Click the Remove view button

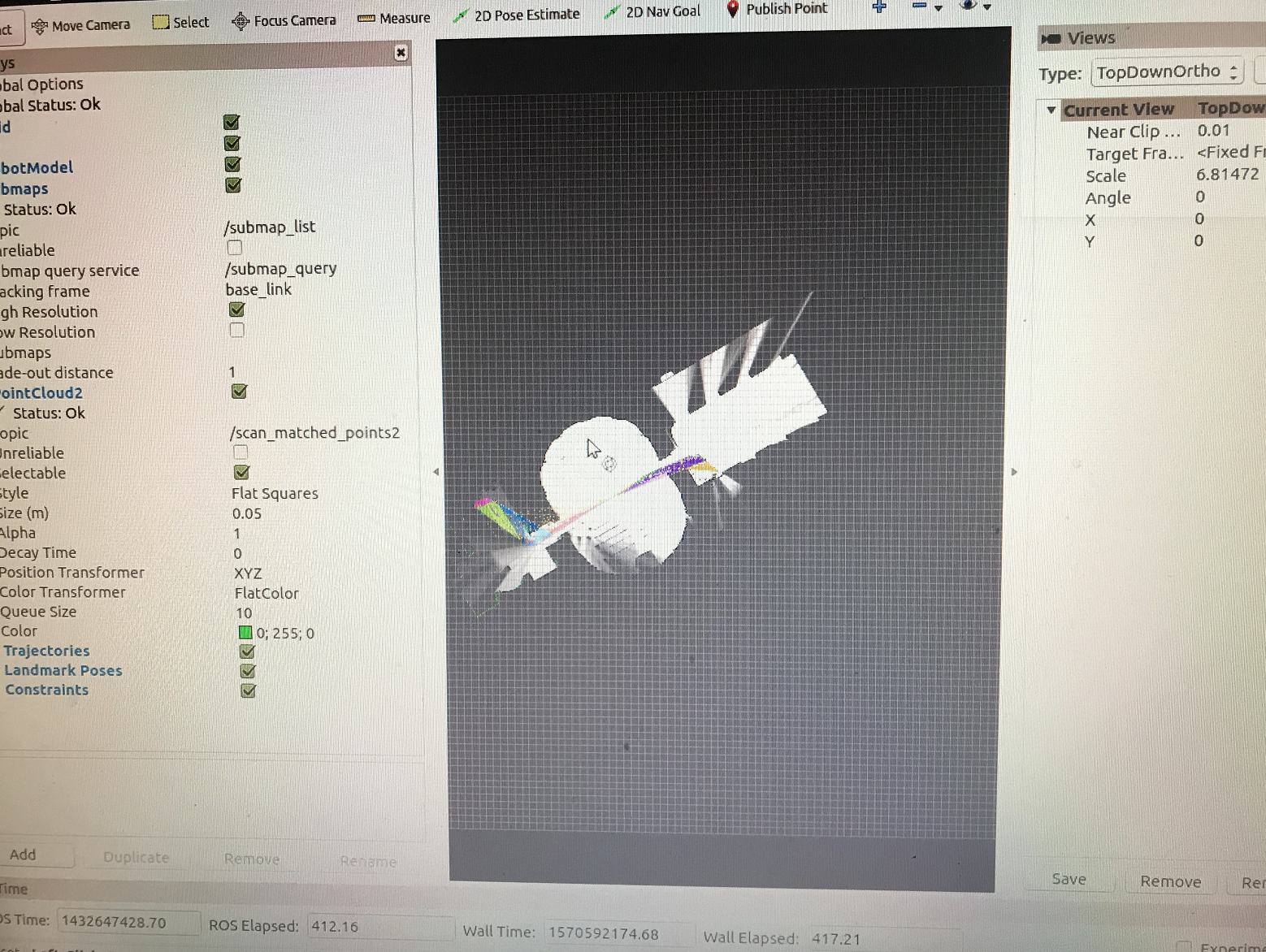1170,881
